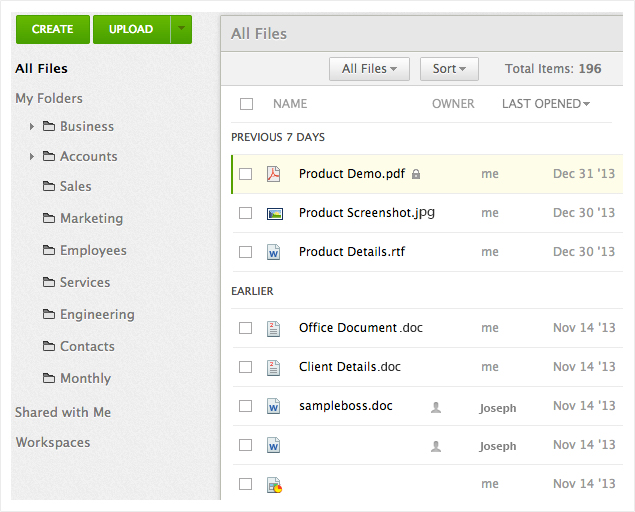The height and width of the screenshot is (512, 635).
Task: Open the Upload options dropdown arrow
Action: [181, 29]
